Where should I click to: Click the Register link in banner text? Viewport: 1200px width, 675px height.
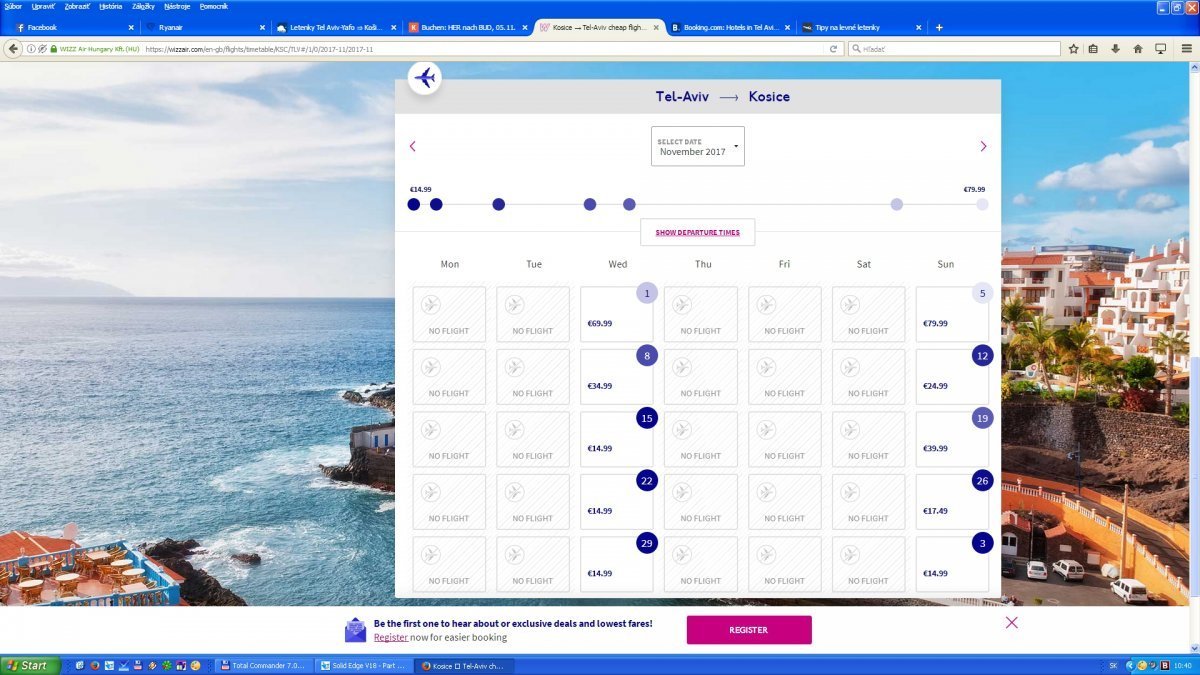tap(390, 637)
